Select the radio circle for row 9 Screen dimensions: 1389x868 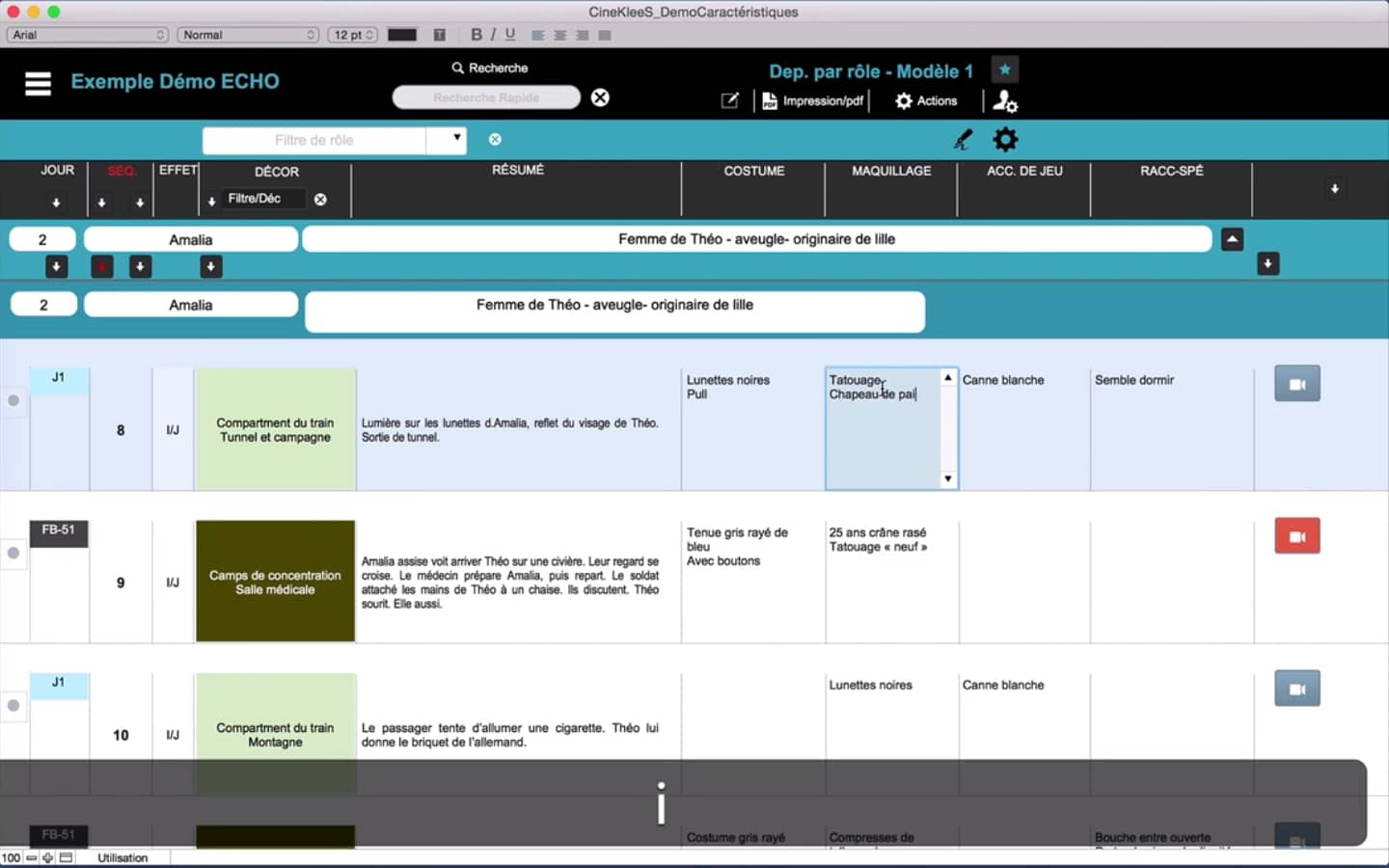click(14, 553)
